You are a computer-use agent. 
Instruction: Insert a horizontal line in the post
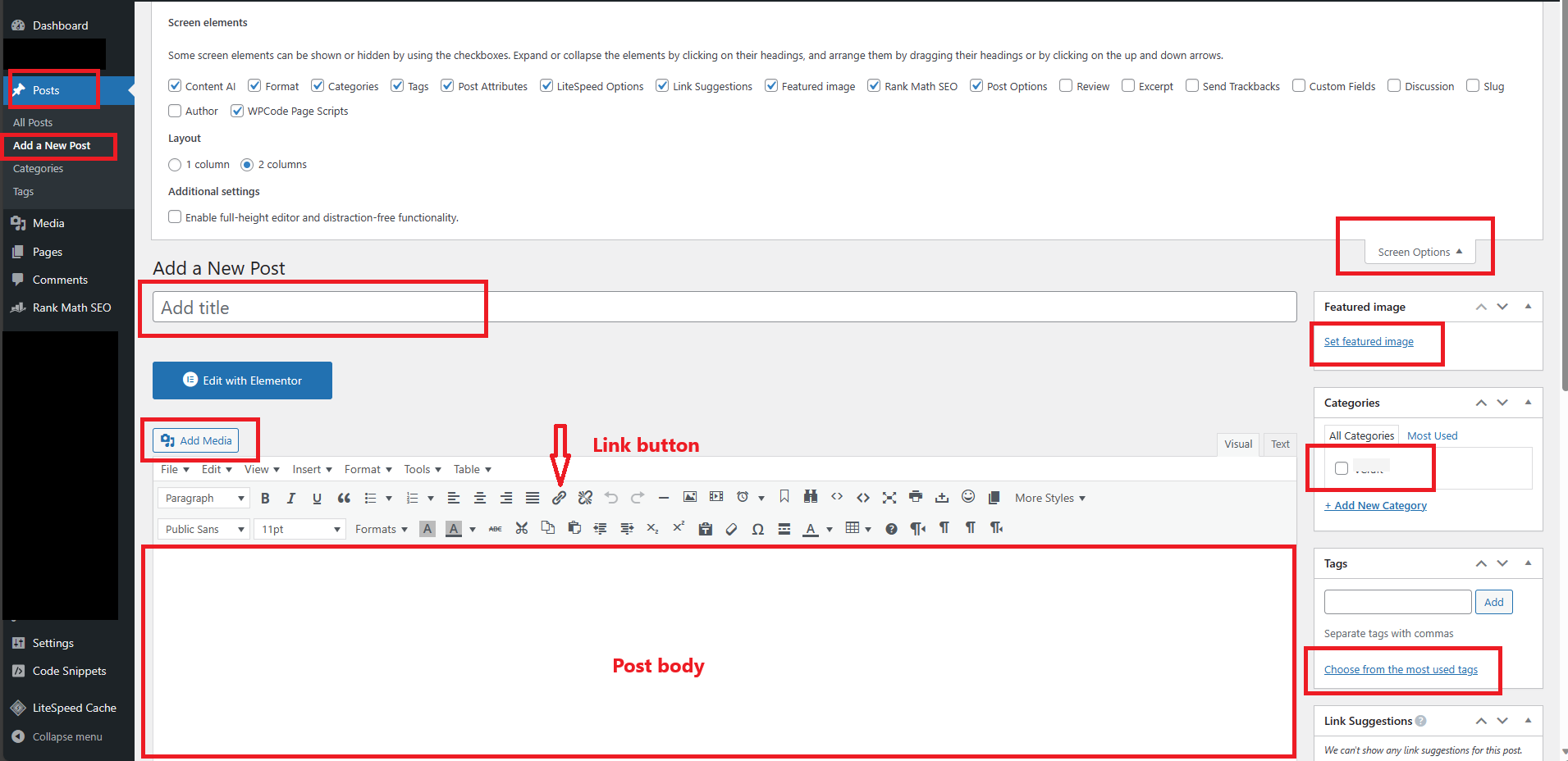(664, 498)
